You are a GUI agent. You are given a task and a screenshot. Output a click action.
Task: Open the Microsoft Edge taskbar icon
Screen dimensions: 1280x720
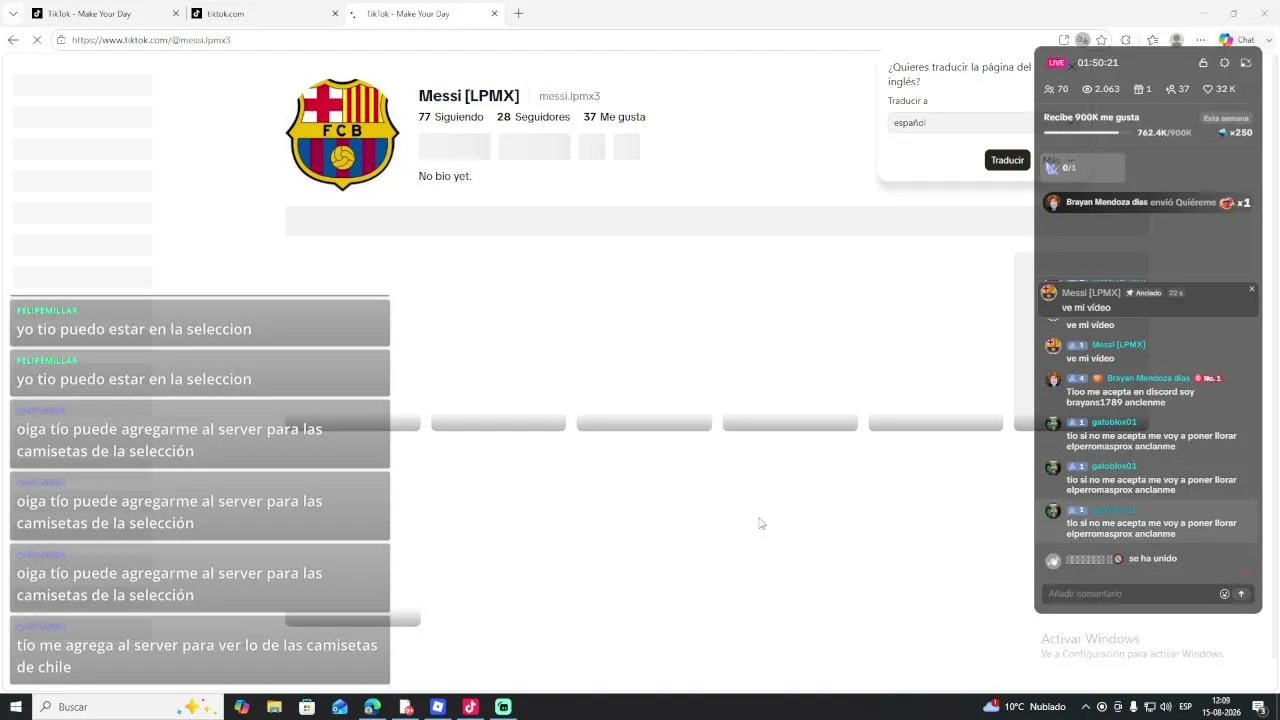tap(372, 707)
